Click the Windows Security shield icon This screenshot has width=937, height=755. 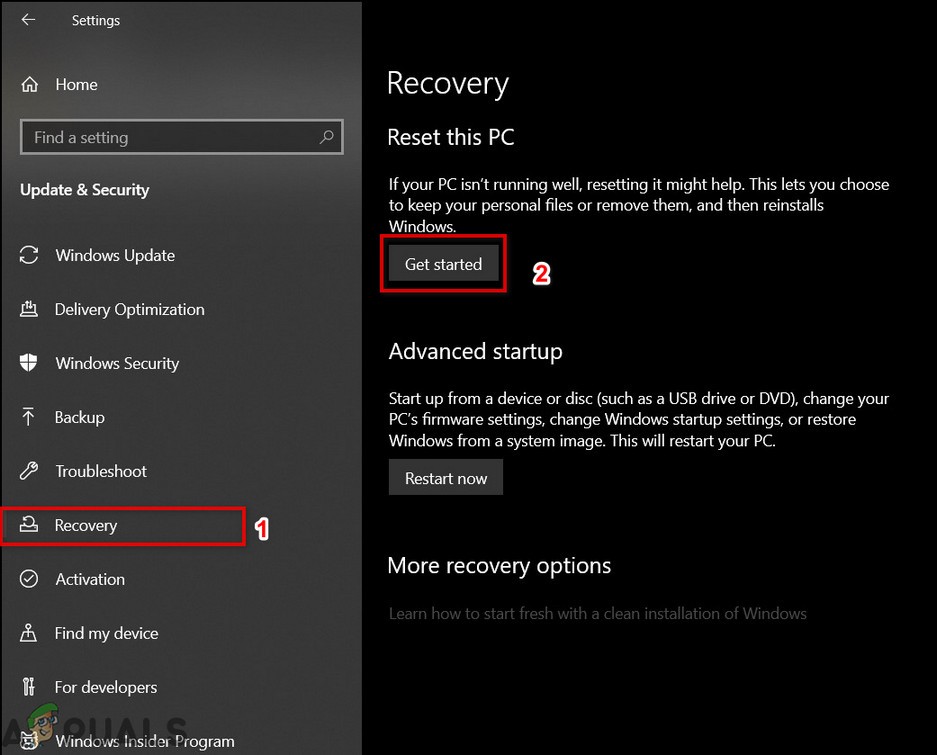[29, 363]
